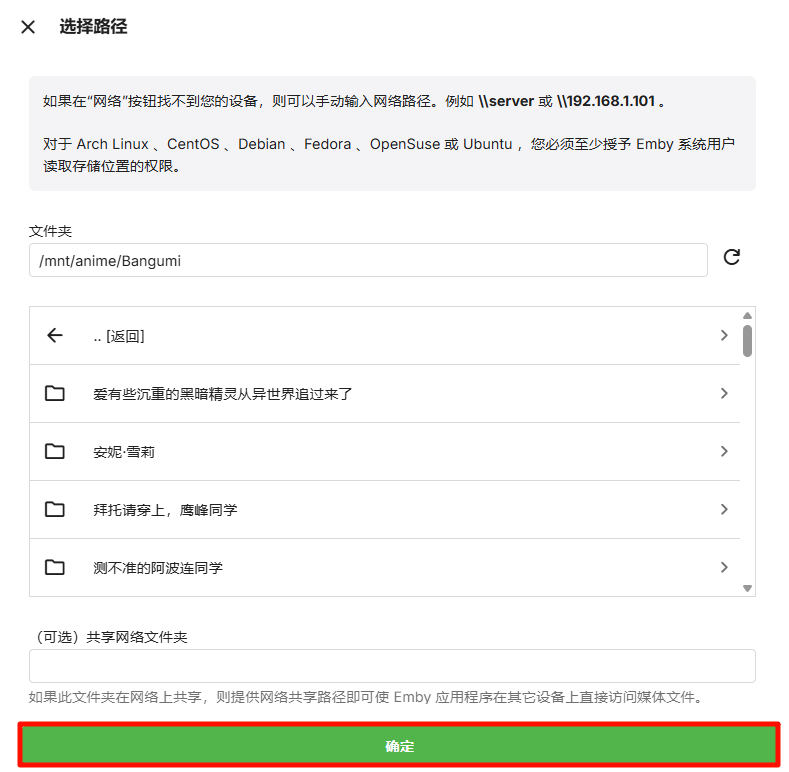The height and width of the screenshot is (772, 789).
Task: Select 测不准的阿波连同学 folder name
Action: tap(158, 568)
